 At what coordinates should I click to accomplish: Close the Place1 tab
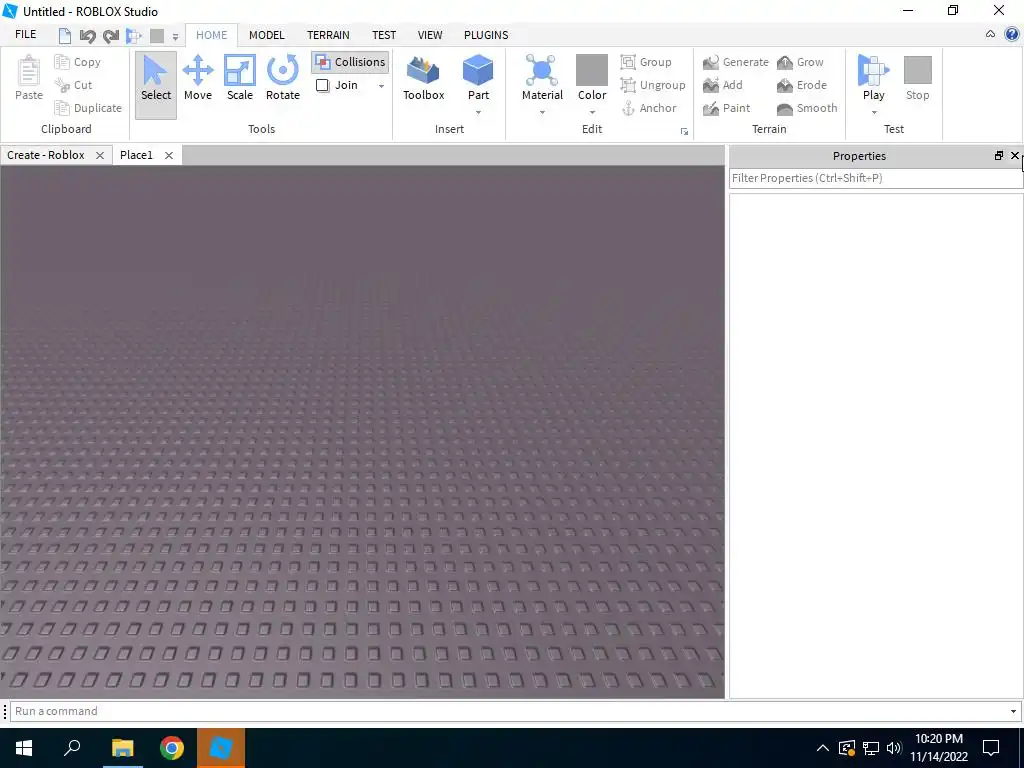coord(168,155)
